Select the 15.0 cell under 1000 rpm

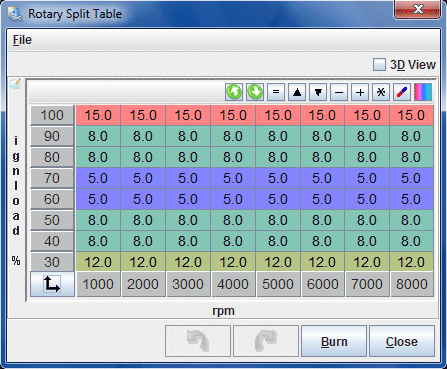[x=98, y=115]
